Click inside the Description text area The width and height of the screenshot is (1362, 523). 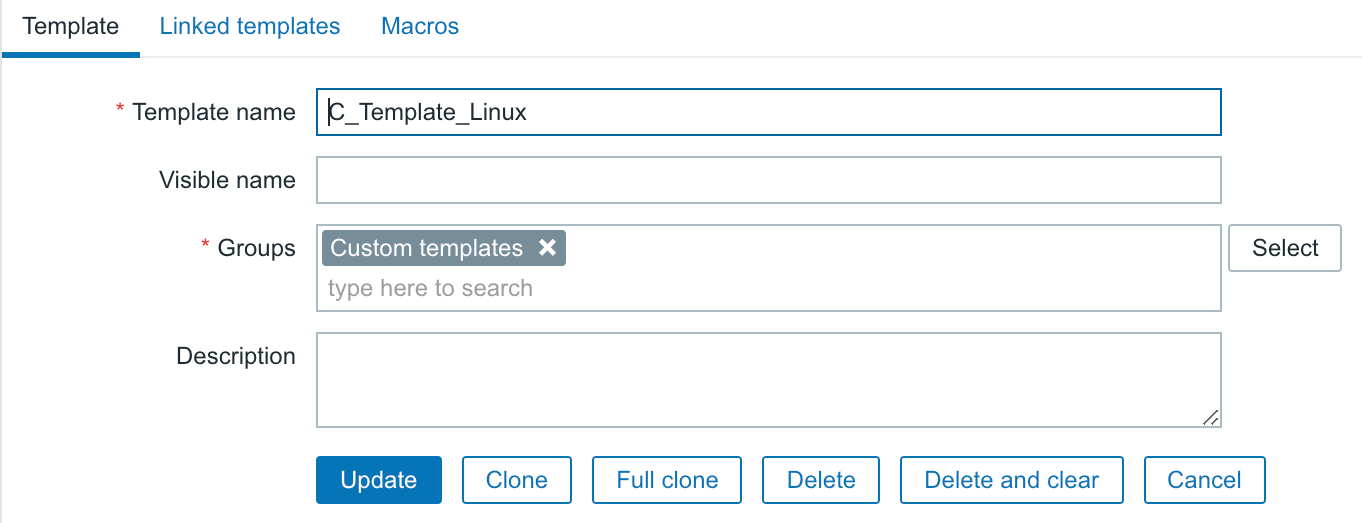[769, 380]
